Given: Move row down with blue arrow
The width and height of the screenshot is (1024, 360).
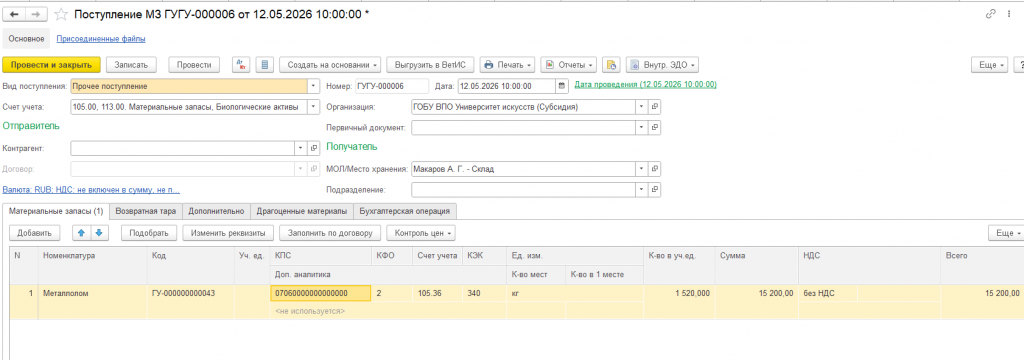Looking at the screenshot, I should (98, 233).
